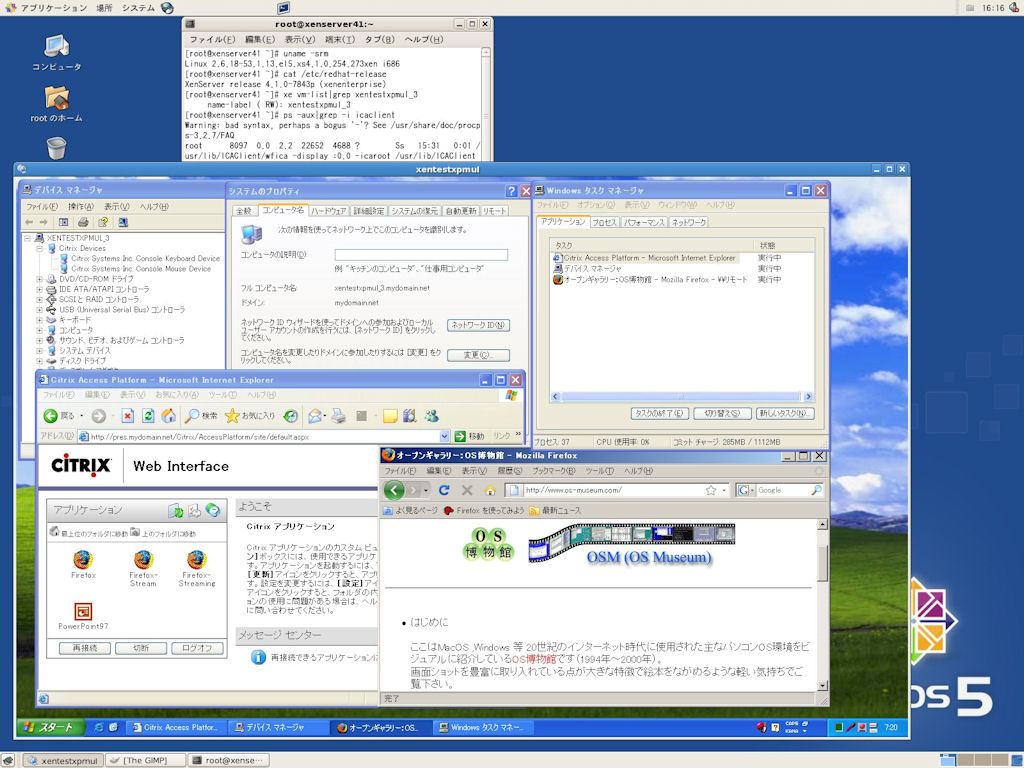Open root's Home folder icon on desktop
This screenshot has width=1024, height=768.
[57, 98]
